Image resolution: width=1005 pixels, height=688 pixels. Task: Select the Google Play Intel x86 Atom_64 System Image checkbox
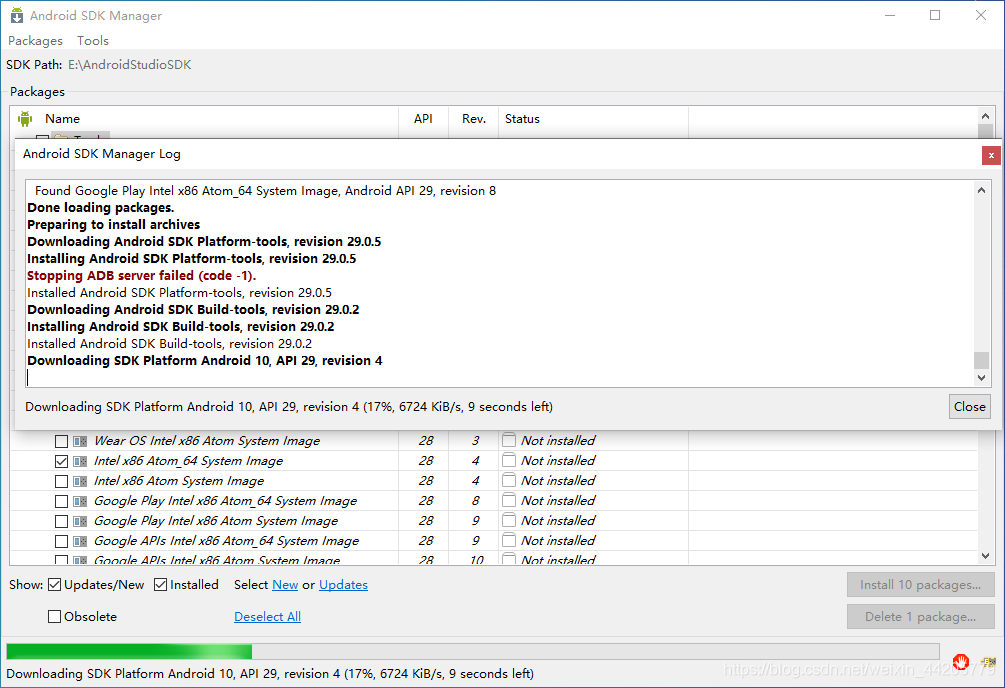click(x=62, y=501)
